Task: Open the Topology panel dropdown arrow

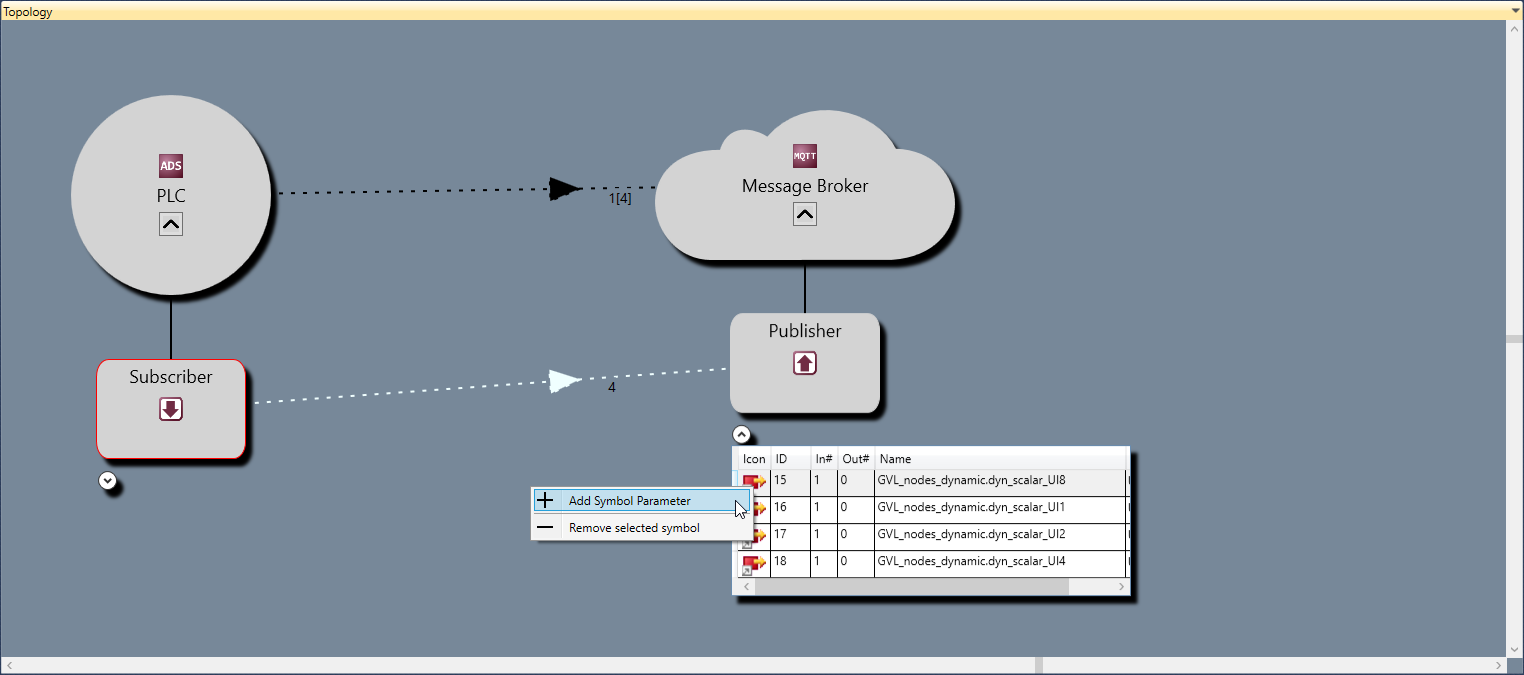Action: coord(1516,10)
